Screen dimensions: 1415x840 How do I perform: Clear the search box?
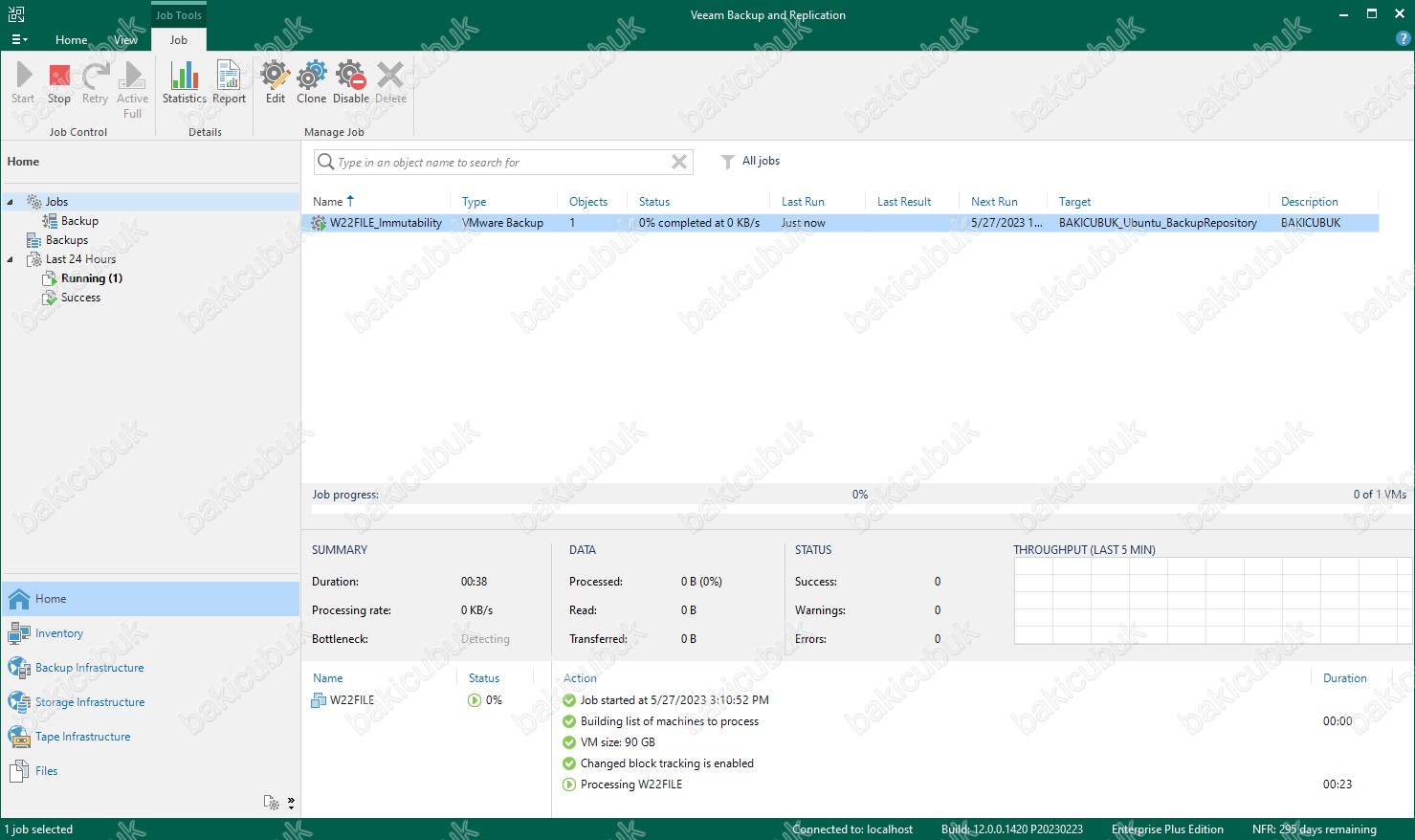pyautogui.click(x=679, y=163)
